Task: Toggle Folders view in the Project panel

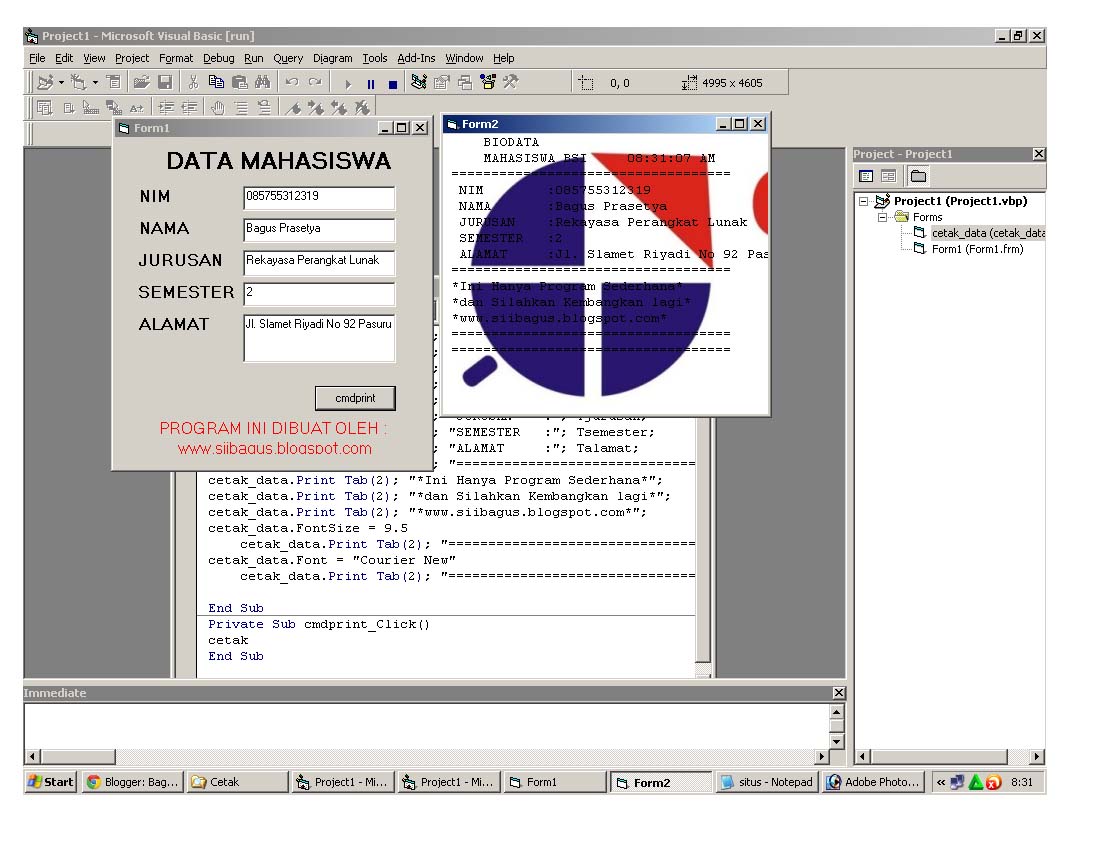Action: (x=918, y=176)
